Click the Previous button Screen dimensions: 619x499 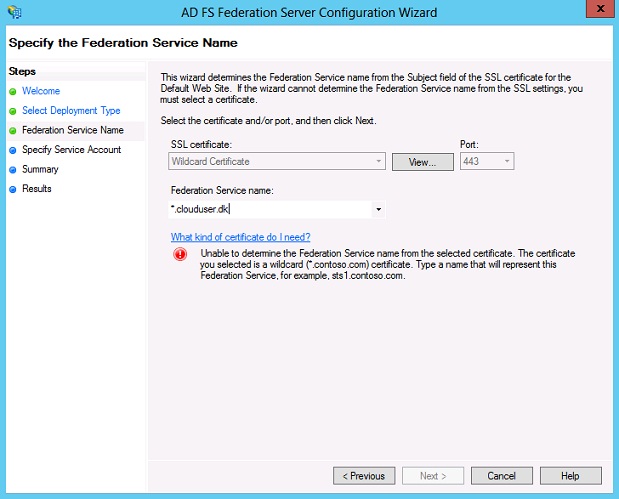(x=364, y=476)
